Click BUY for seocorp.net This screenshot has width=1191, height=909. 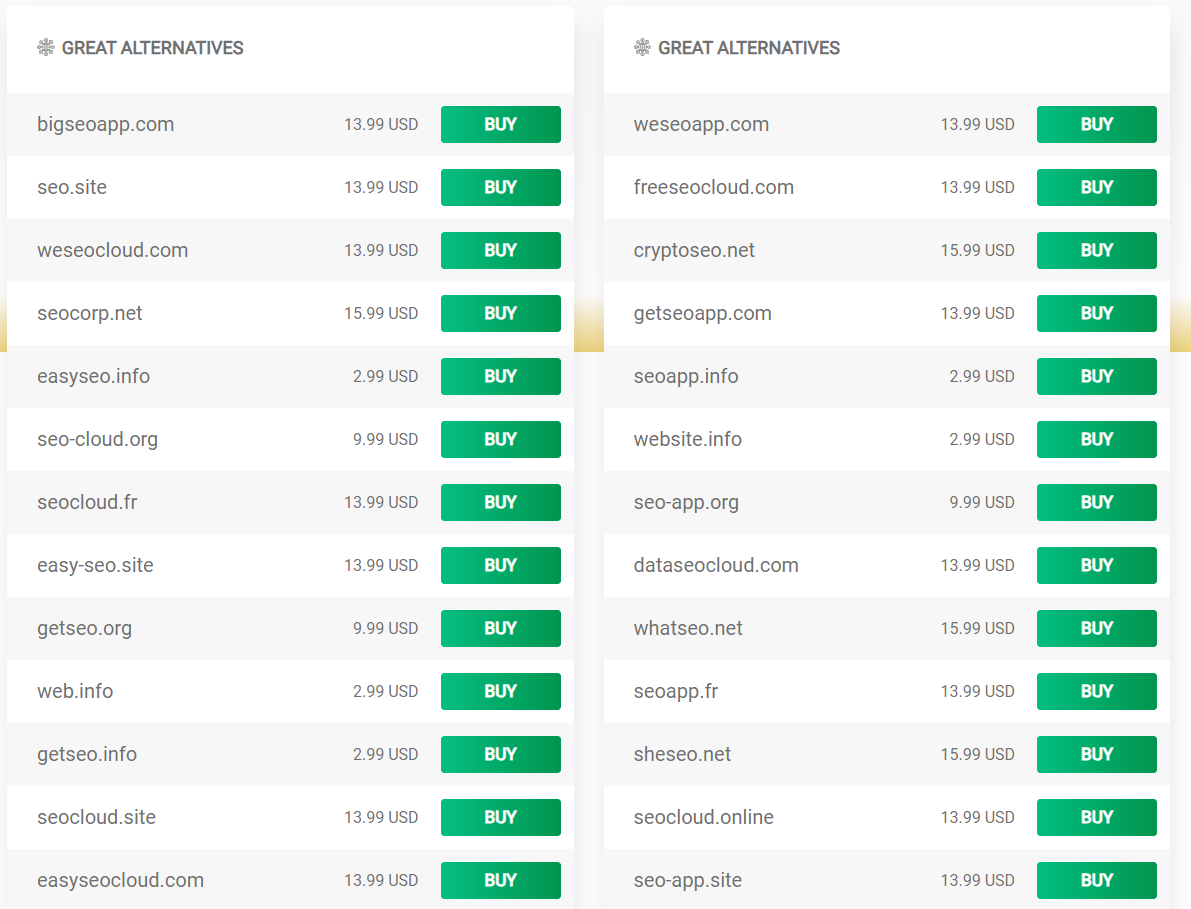point(500,313)
